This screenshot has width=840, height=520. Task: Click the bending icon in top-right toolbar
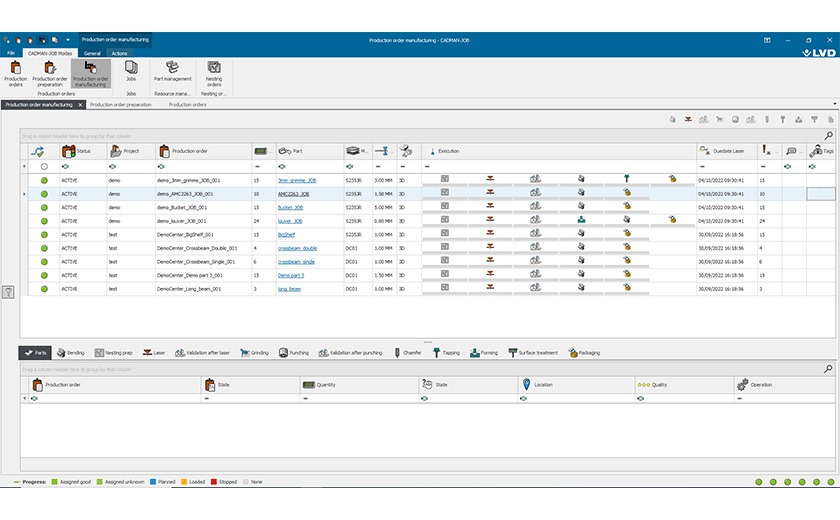[672, 119]
